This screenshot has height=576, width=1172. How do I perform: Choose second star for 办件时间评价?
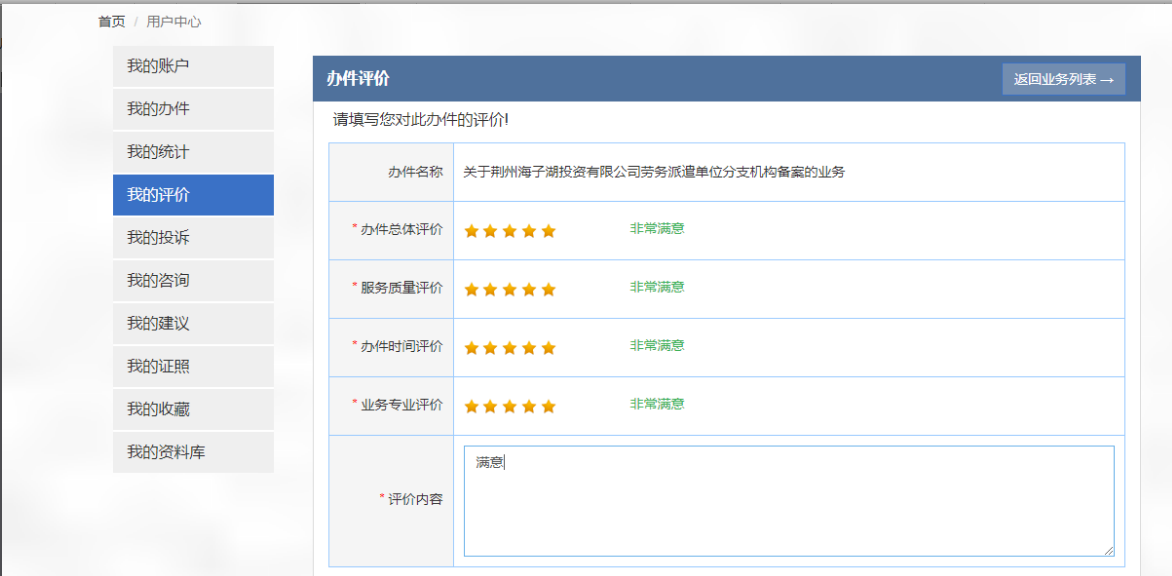point(491,348)
